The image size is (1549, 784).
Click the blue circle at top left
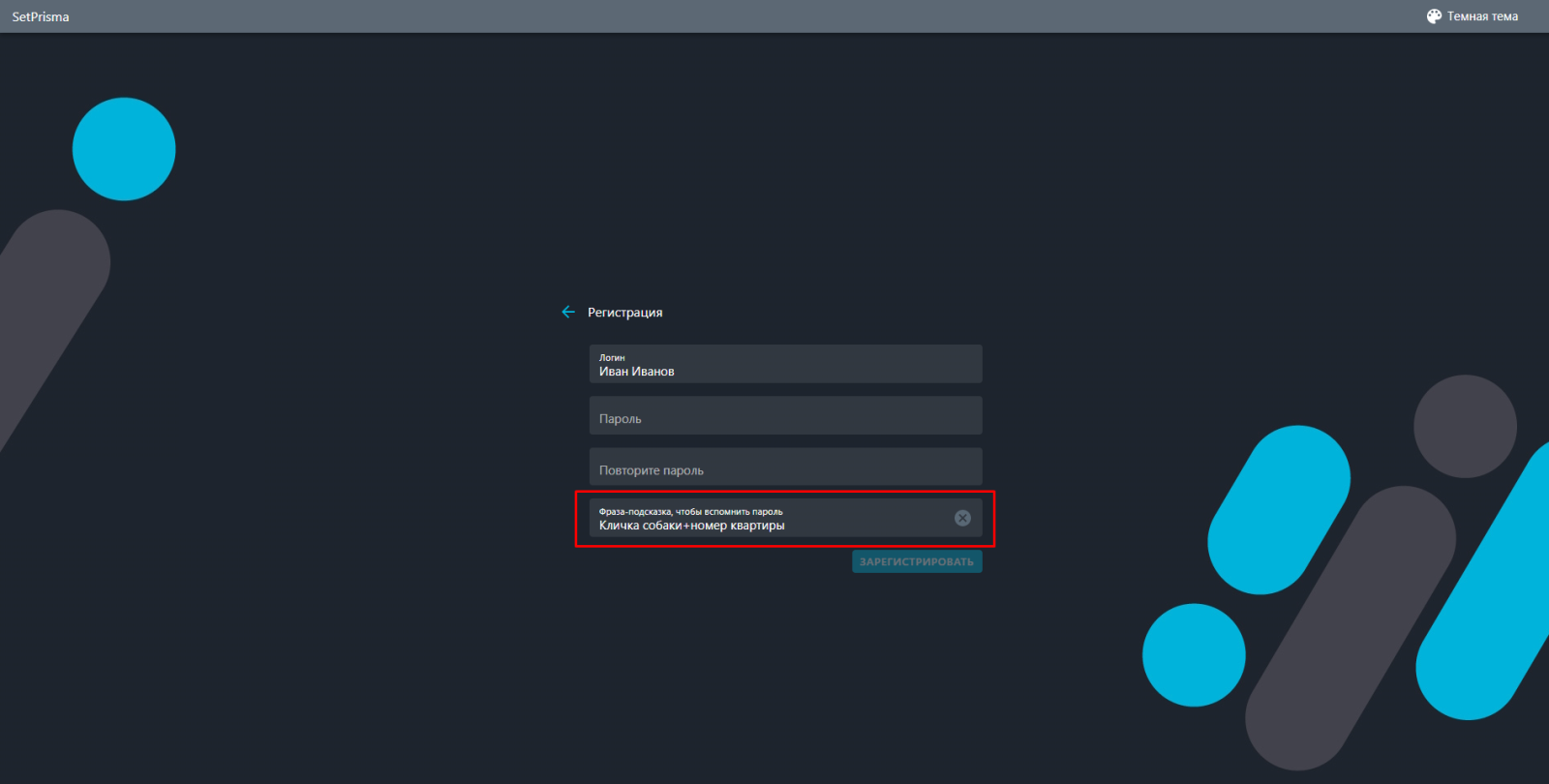tap(124, 149)
